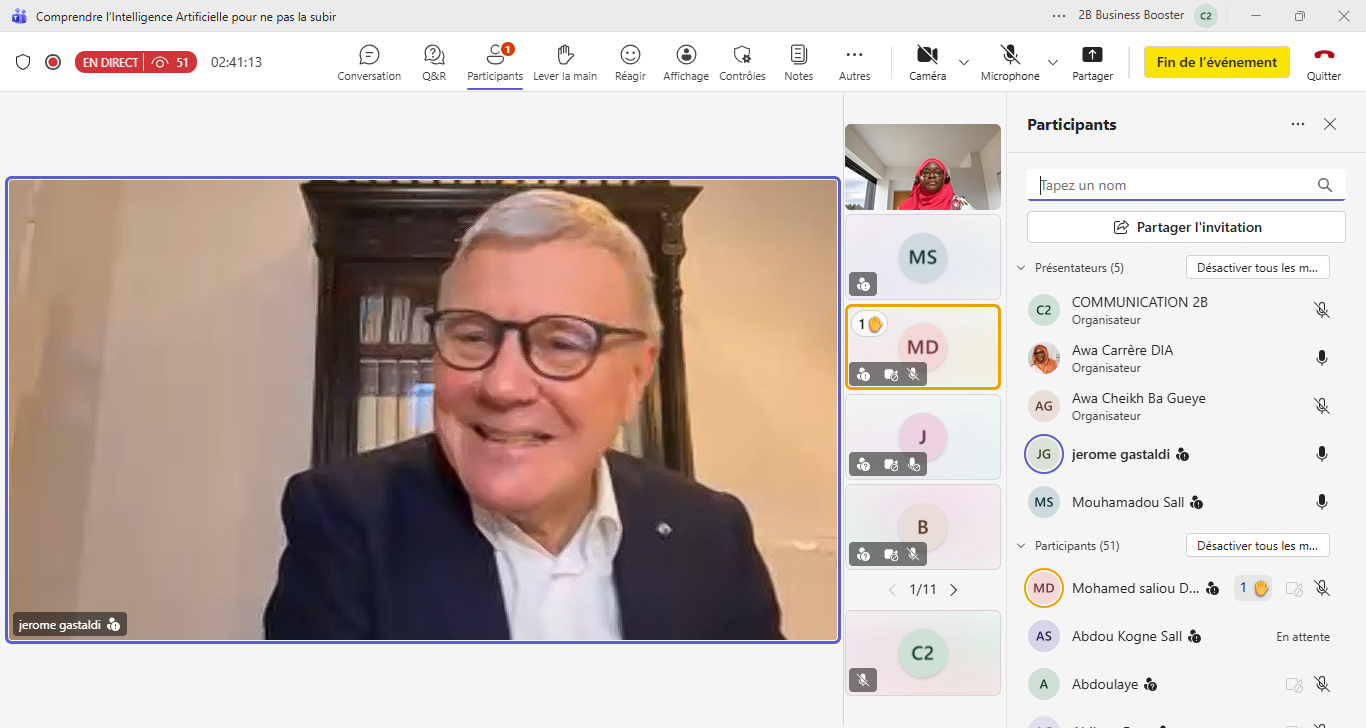The width and height of the screenshot is (1366, 728).
Task: Open the Contrôles settings
Action: (x=742, y=62)
